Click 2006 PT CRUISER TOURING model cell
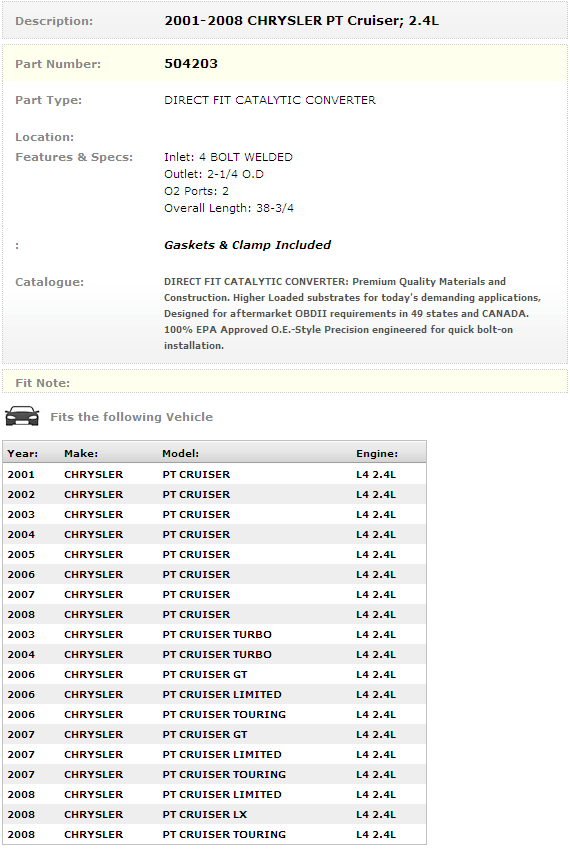 (224, 714)
